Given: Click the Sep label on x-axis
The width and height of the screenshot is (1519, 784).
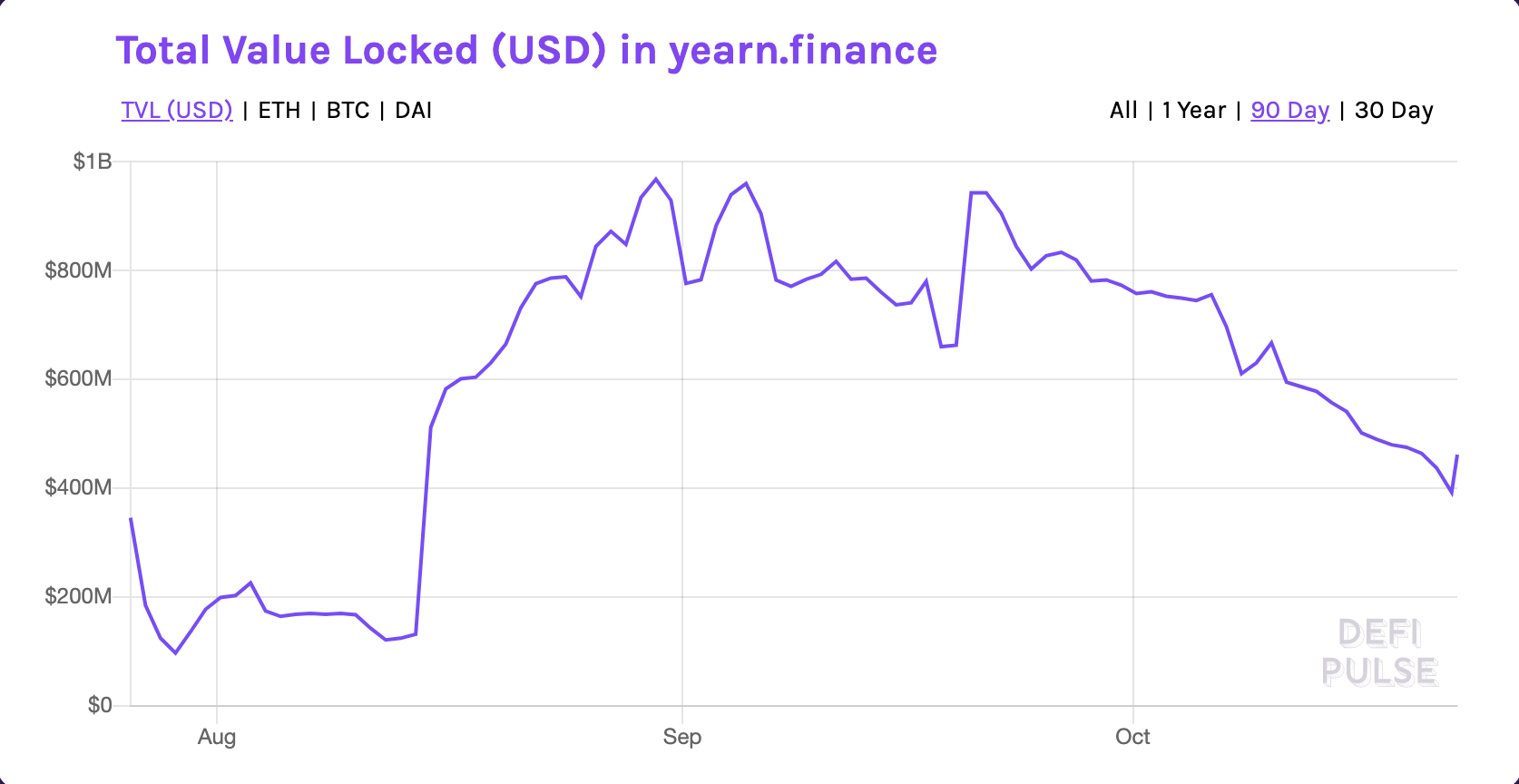Looking at the screenshot, I should point(682,737).
